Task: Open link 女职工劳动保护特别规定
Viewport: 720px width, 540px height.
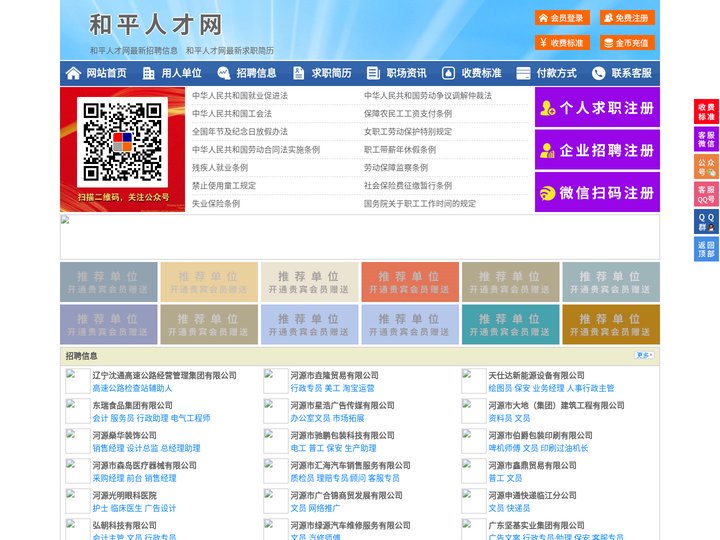Action: pyautogui.click(x=408, y=131)
